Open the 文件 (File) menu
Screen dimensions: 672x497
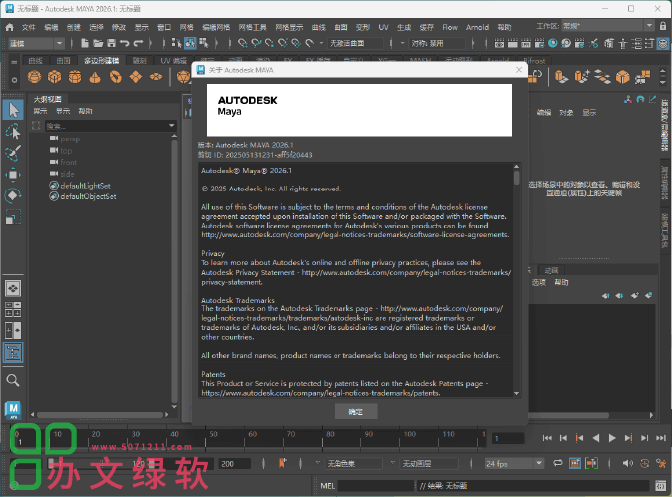(x=29, y=27)
